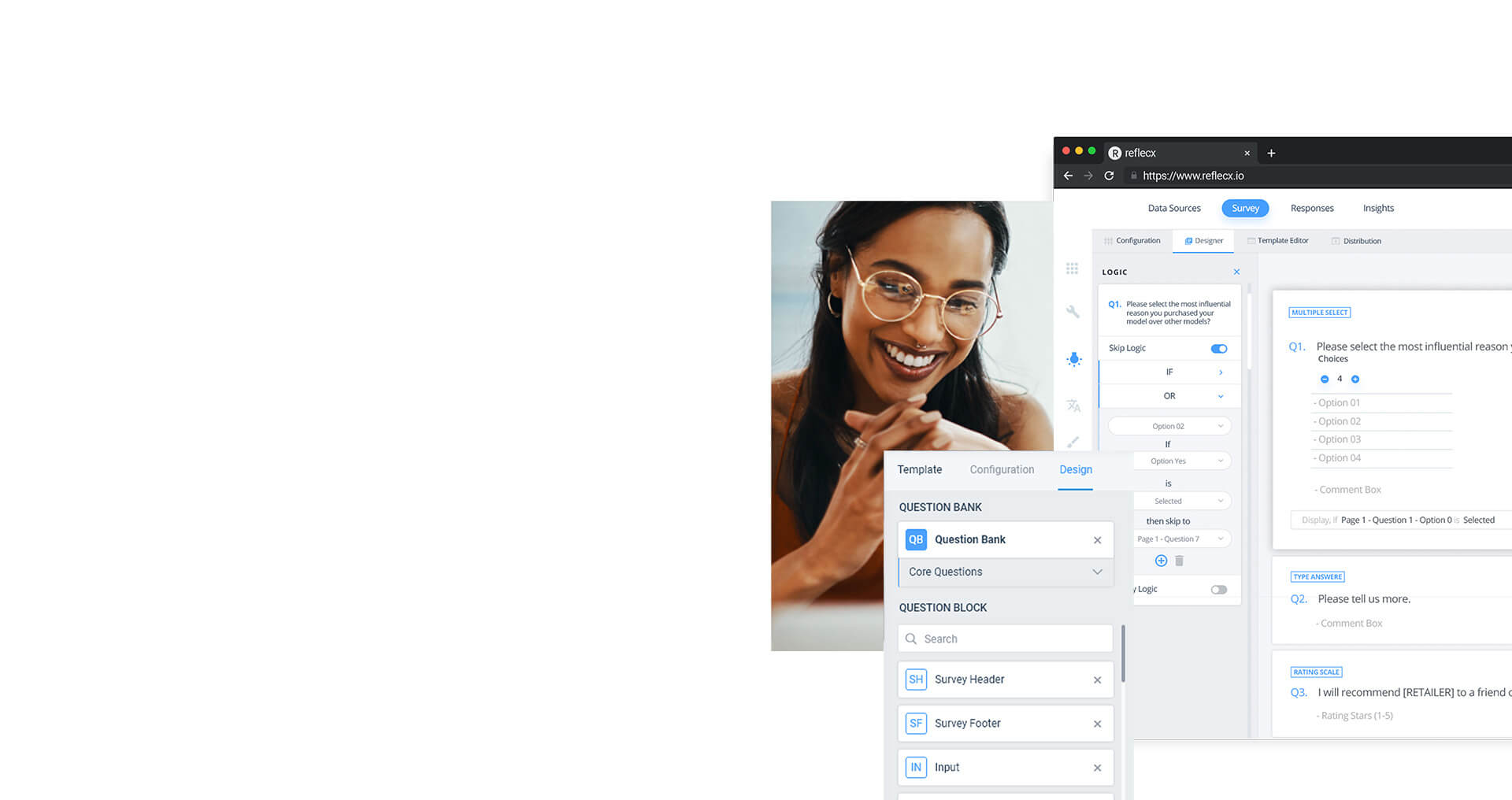Click the lightbulb logic sidebar icon

point(1074,359)
